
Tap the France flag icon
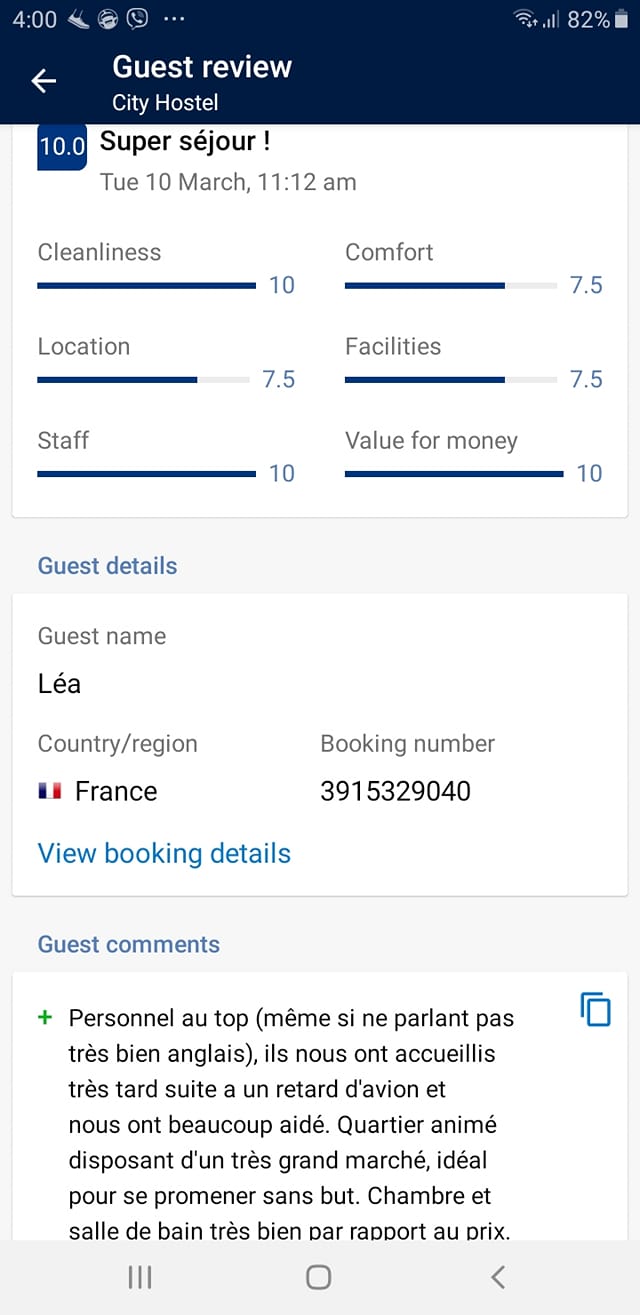pyautogui.click(x=50, y=791)
